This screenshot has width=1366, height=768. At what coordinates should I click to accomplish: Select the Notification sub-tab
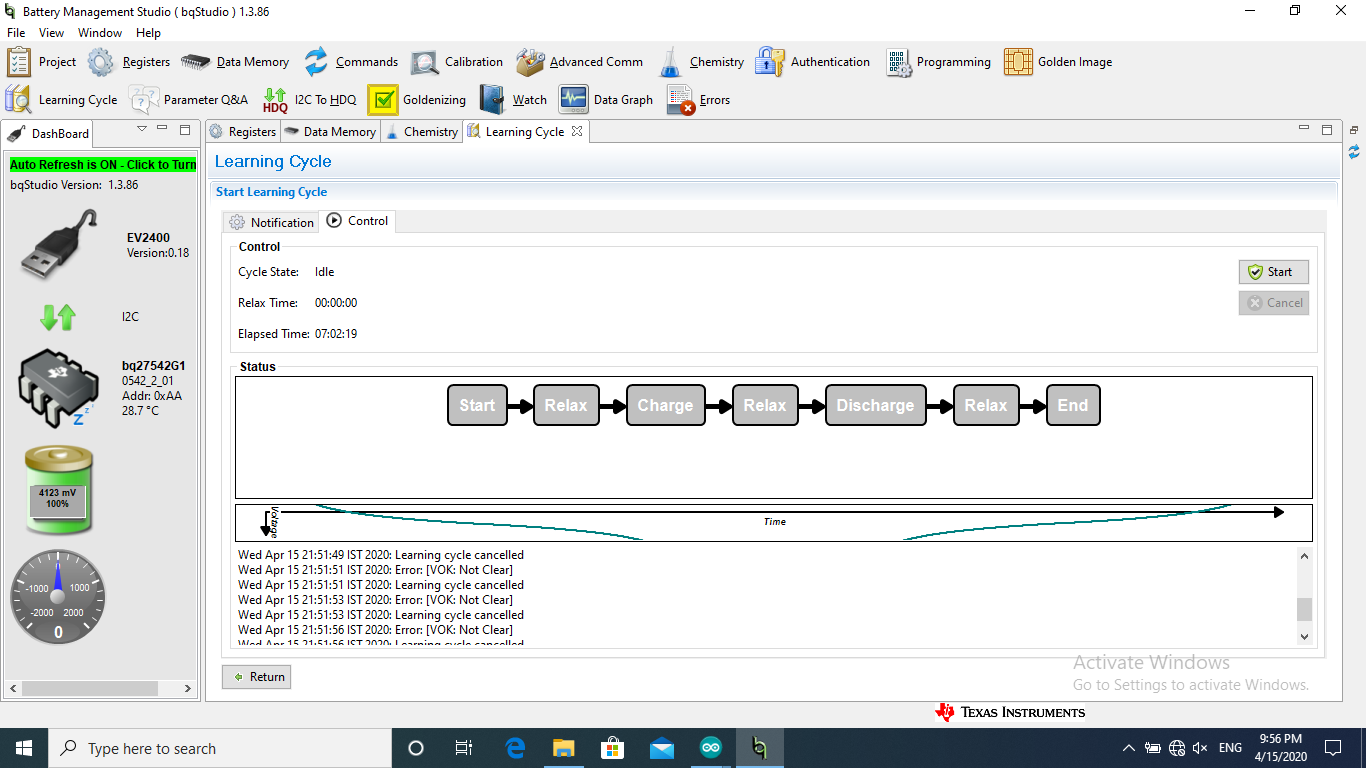[x=272, y=223]
